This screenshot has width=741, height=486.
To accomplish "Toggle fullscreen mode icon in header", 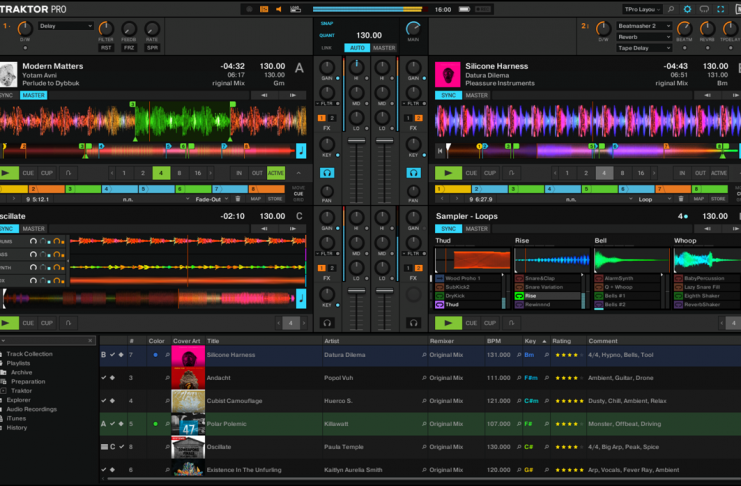I will point(721,9).
